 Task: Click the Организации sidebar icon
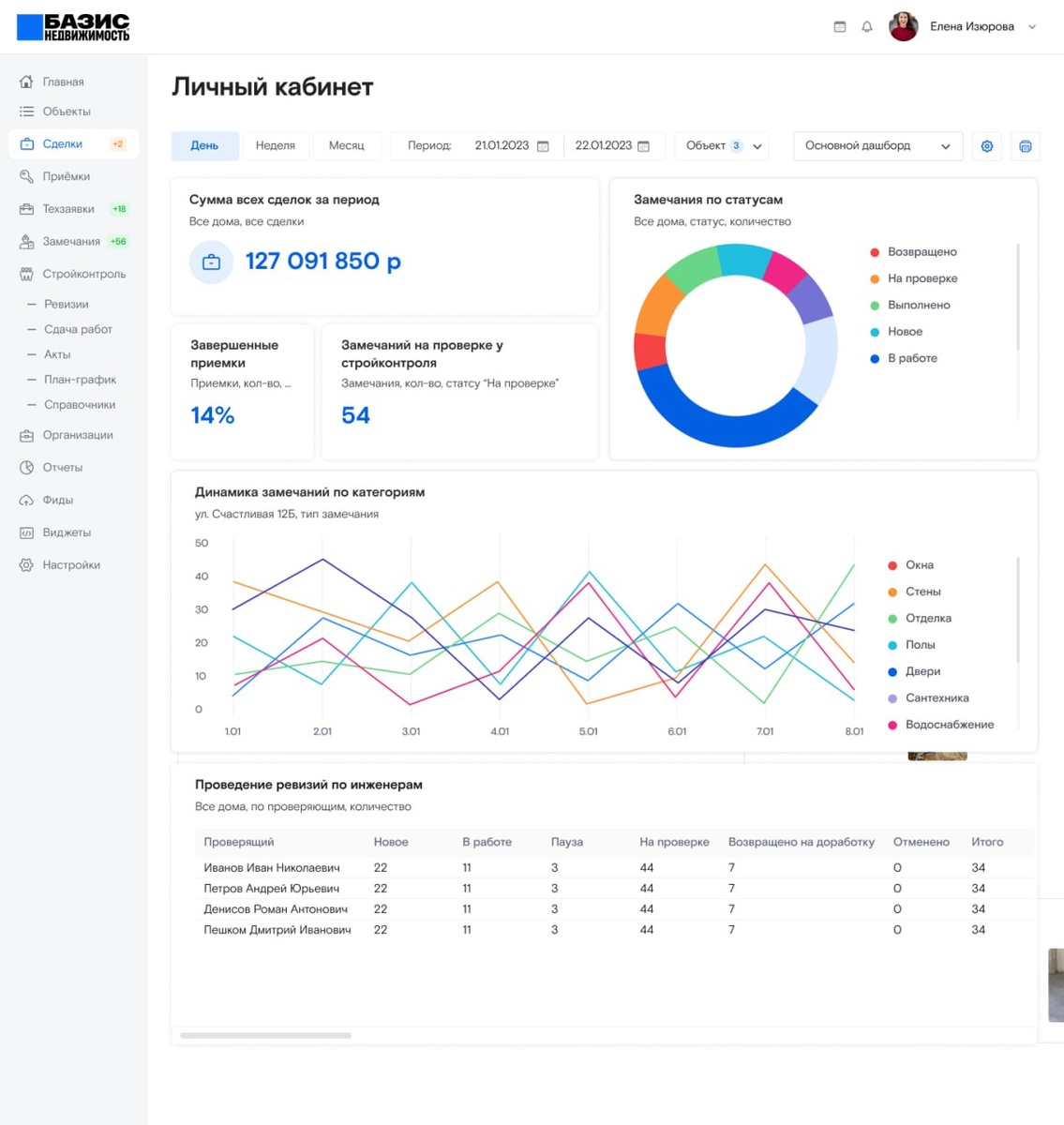click(26, 435)
